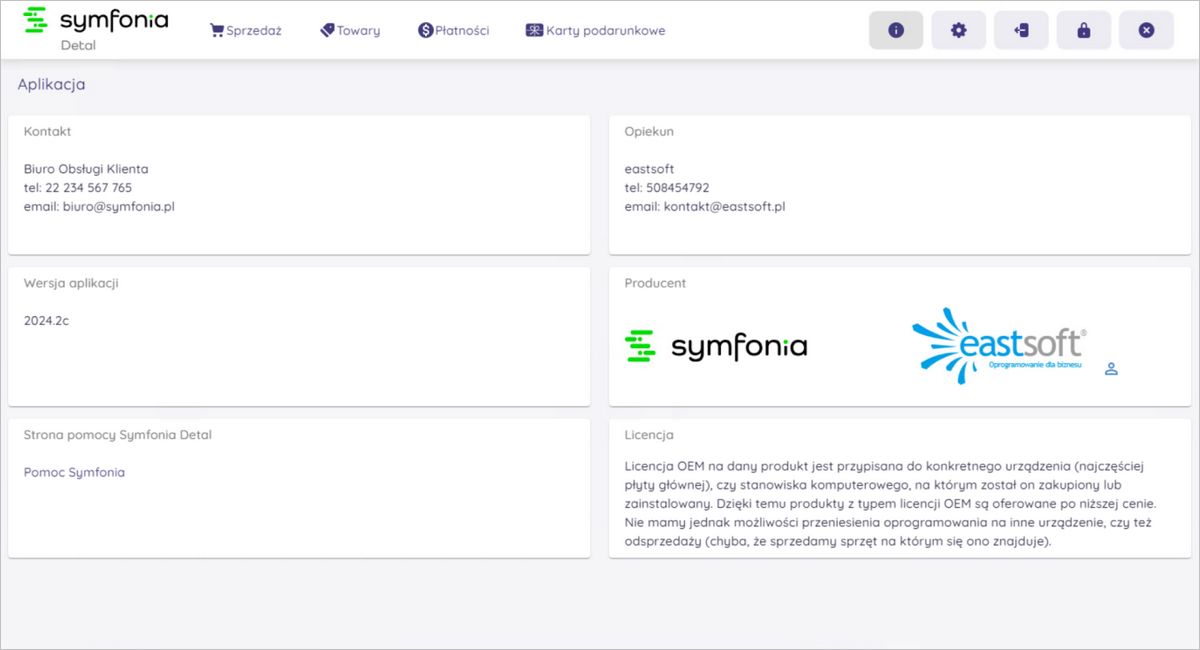Click the eastsoft name under Opiekun
1200x650 pixels.
coord(649,168)
